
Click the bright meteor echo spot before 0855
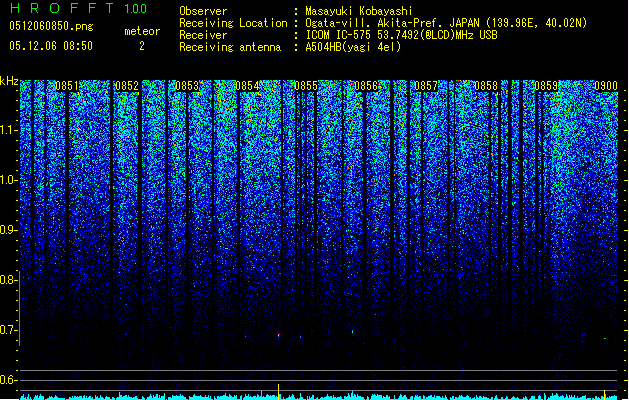click(279, 335)
